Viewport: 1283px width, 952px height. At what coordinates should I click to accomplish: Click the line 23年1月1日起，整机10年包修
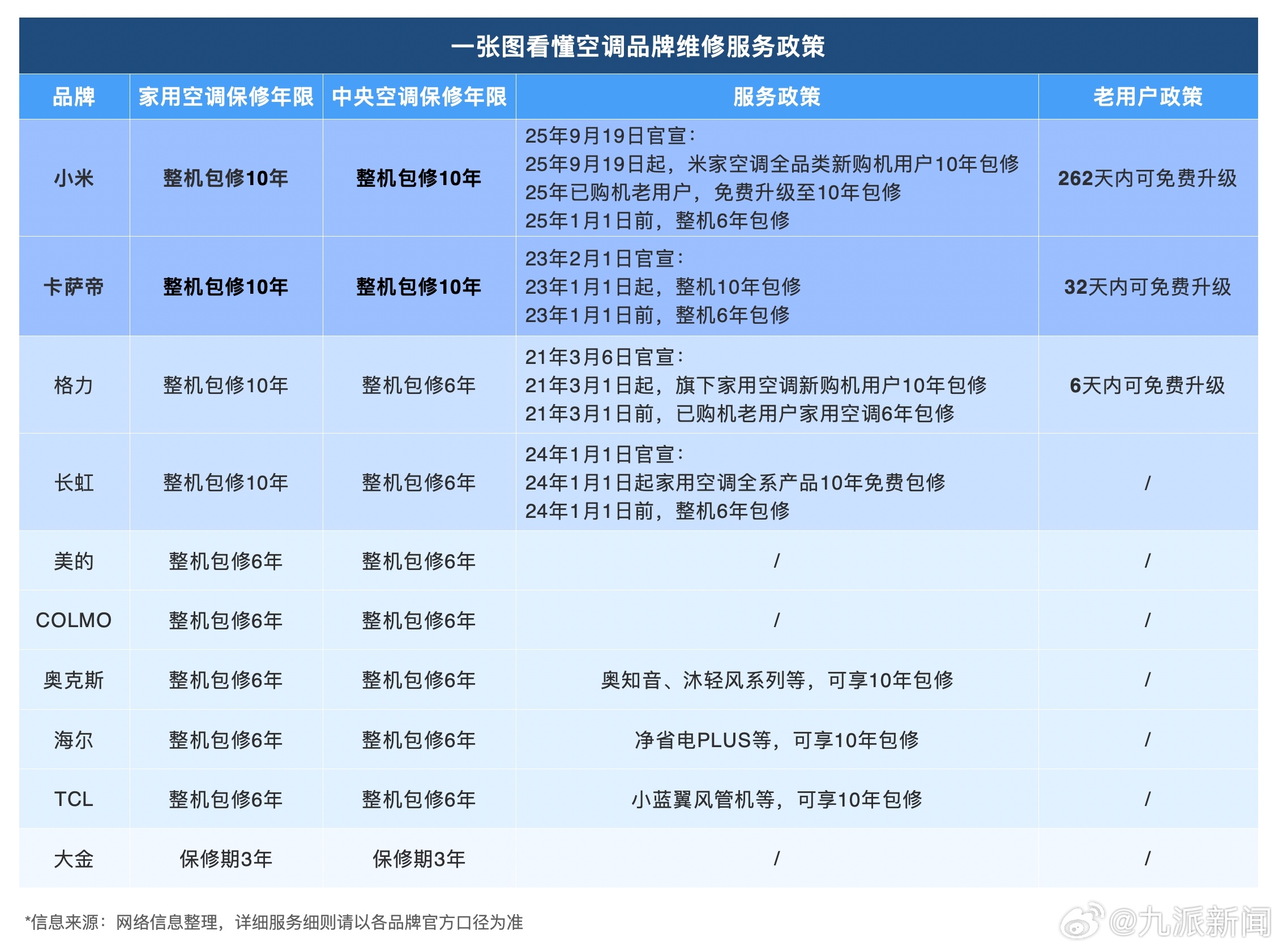[663, 286]
